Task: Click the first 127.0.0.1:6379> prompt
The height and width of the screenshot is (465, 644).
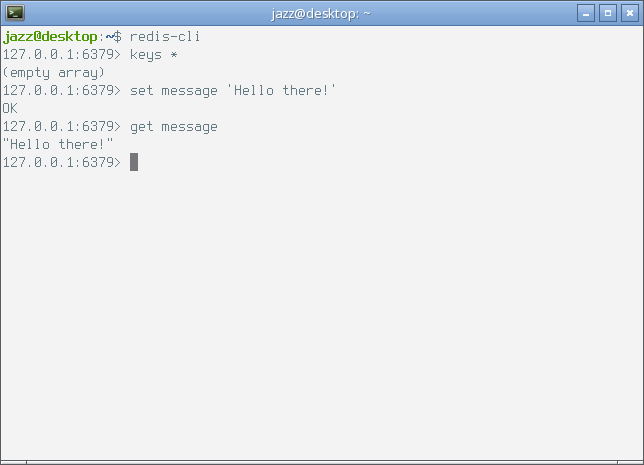Action: point(62,55)
